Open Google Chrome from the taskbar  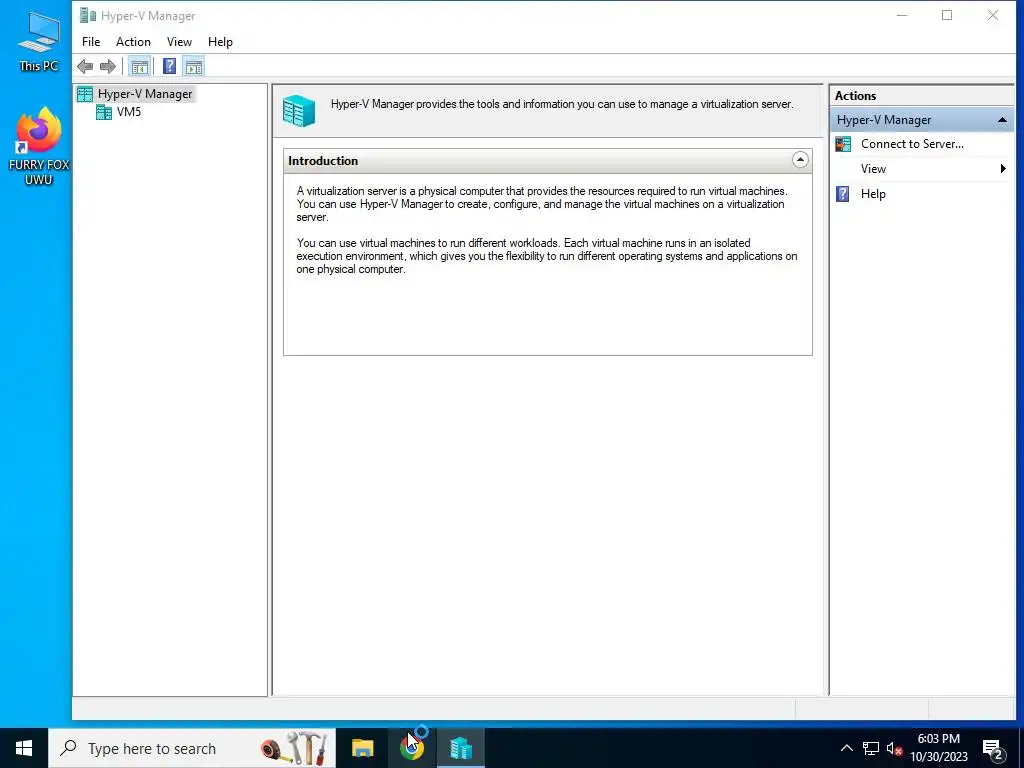coord(411,748)
